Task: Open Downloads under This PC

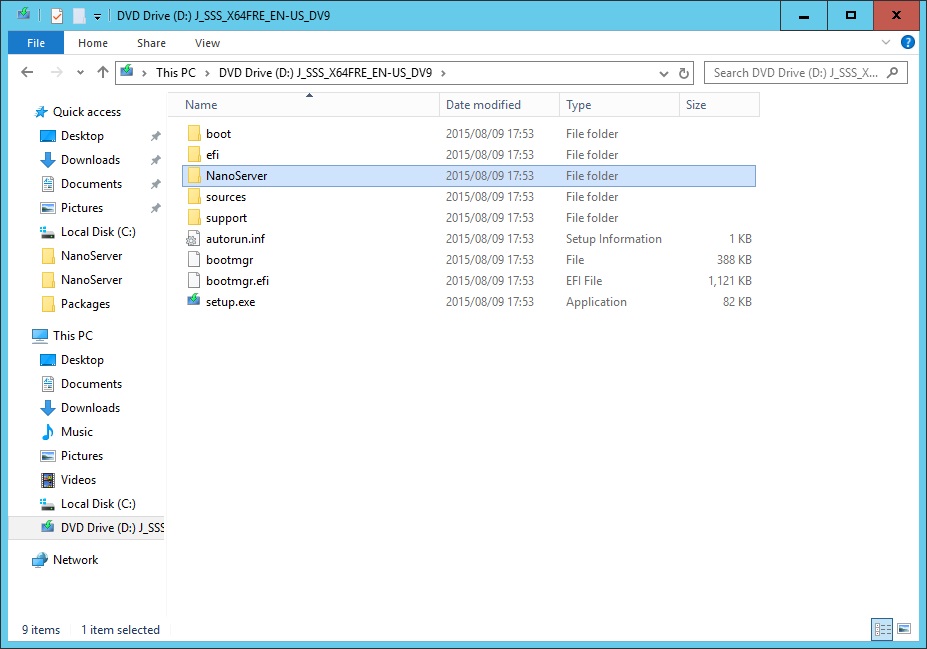Action: click(90, 408)
